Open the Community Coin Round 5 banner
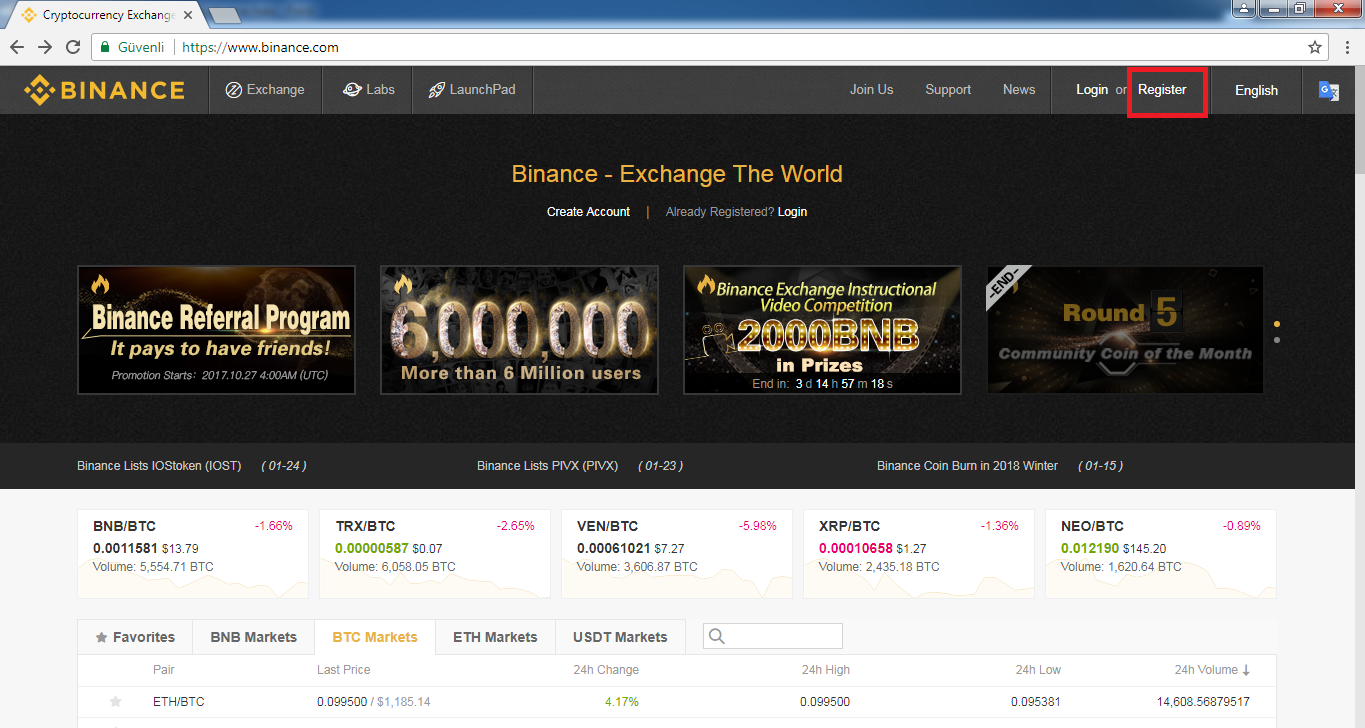The image size is (1365, 728). pos(1125,330)
